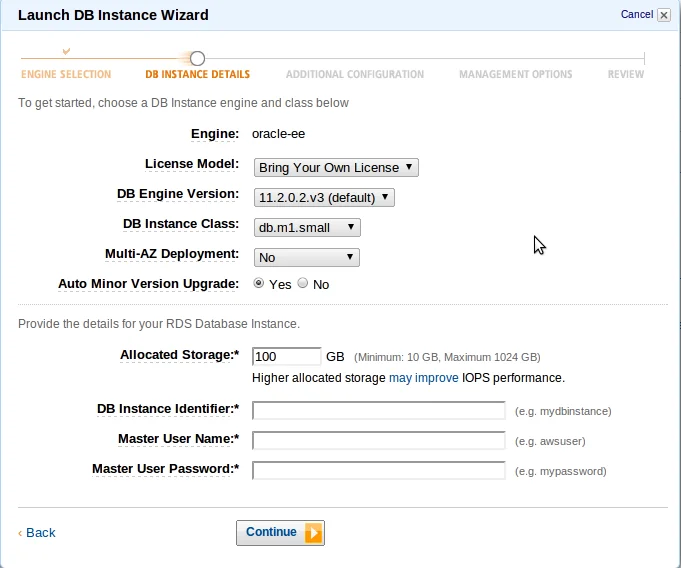Open the 'may improve' link

[423, 378]
